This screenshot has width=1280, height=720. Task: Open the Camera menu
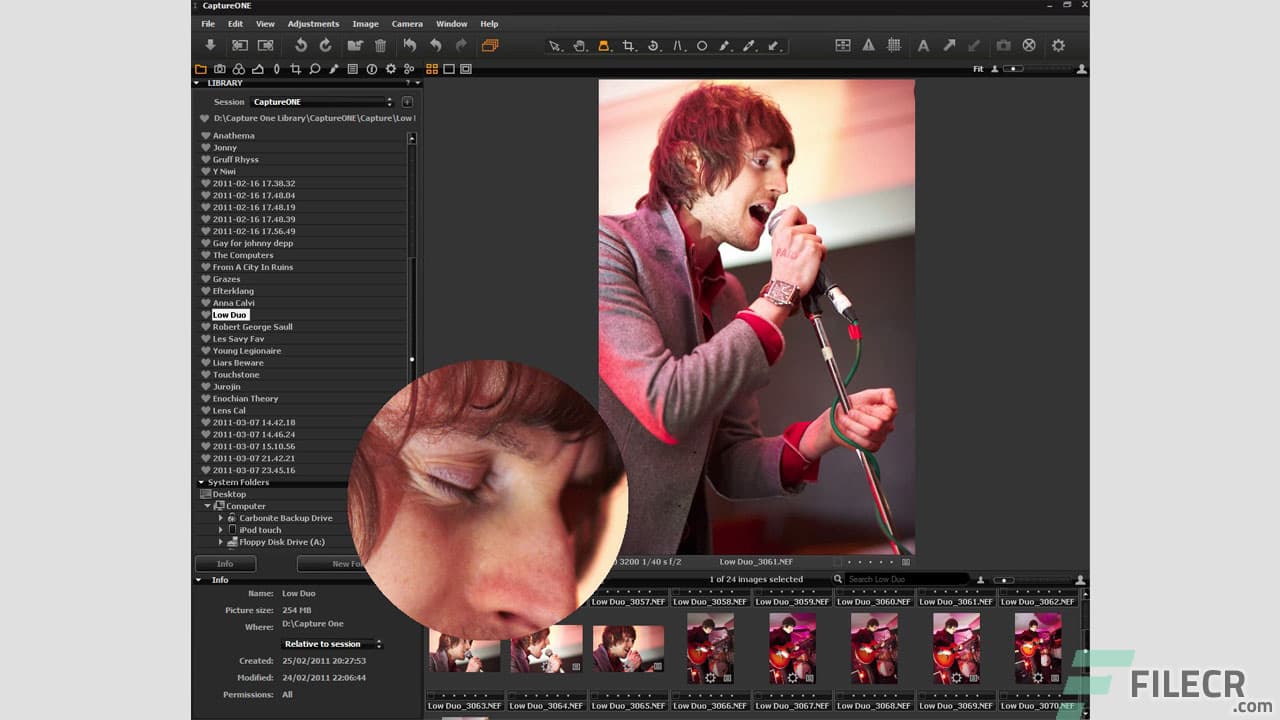pos(406,23)
